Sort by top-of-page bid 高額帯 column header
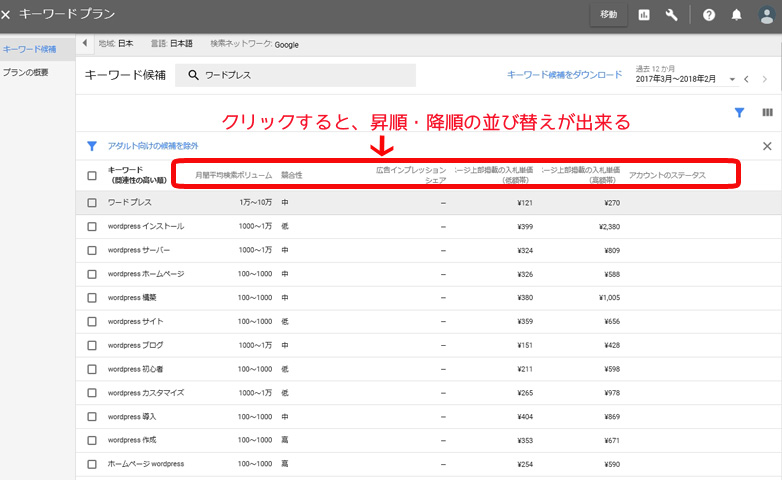This screenshot has width=782, height=480. pyautogui.click(x=581, y=175)
